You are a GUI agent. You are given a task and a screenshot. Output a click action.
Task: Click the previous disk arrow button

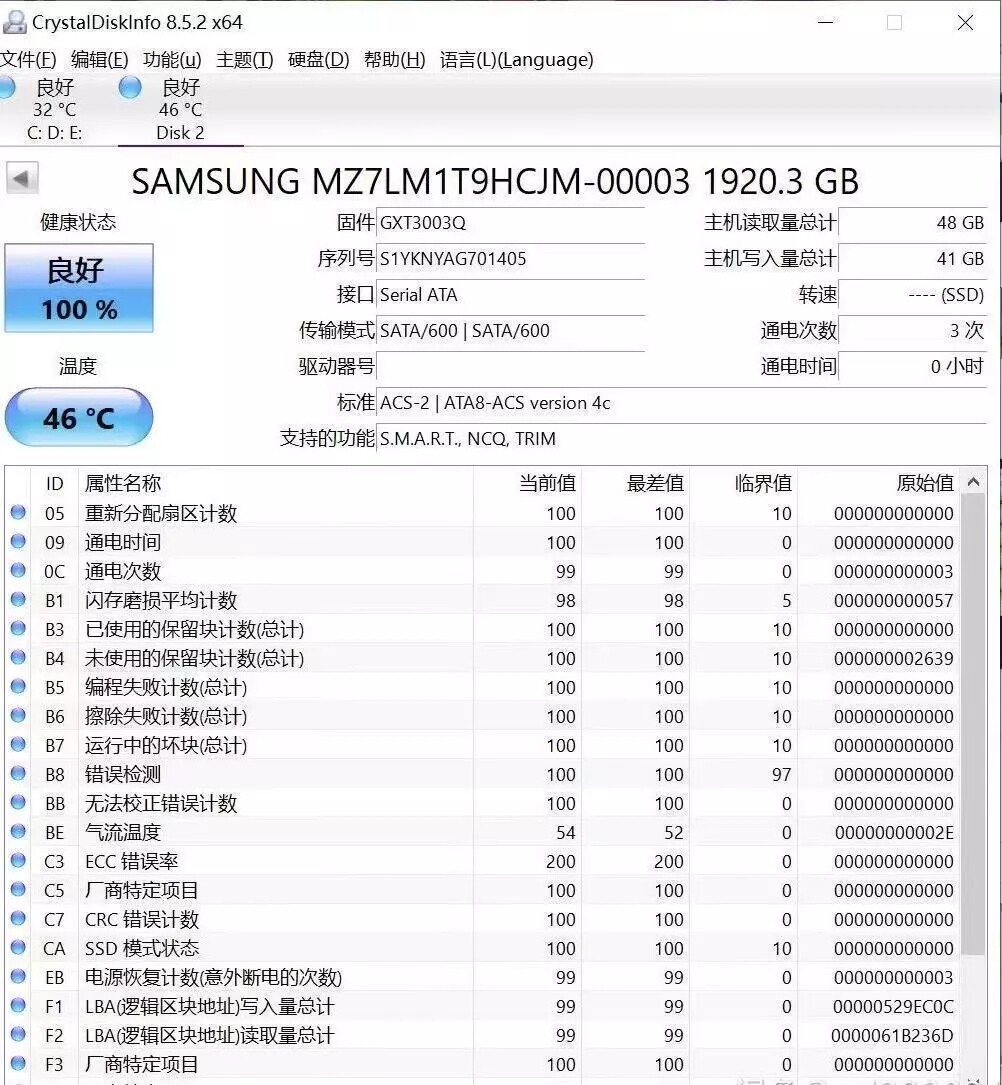pos(22,179)
